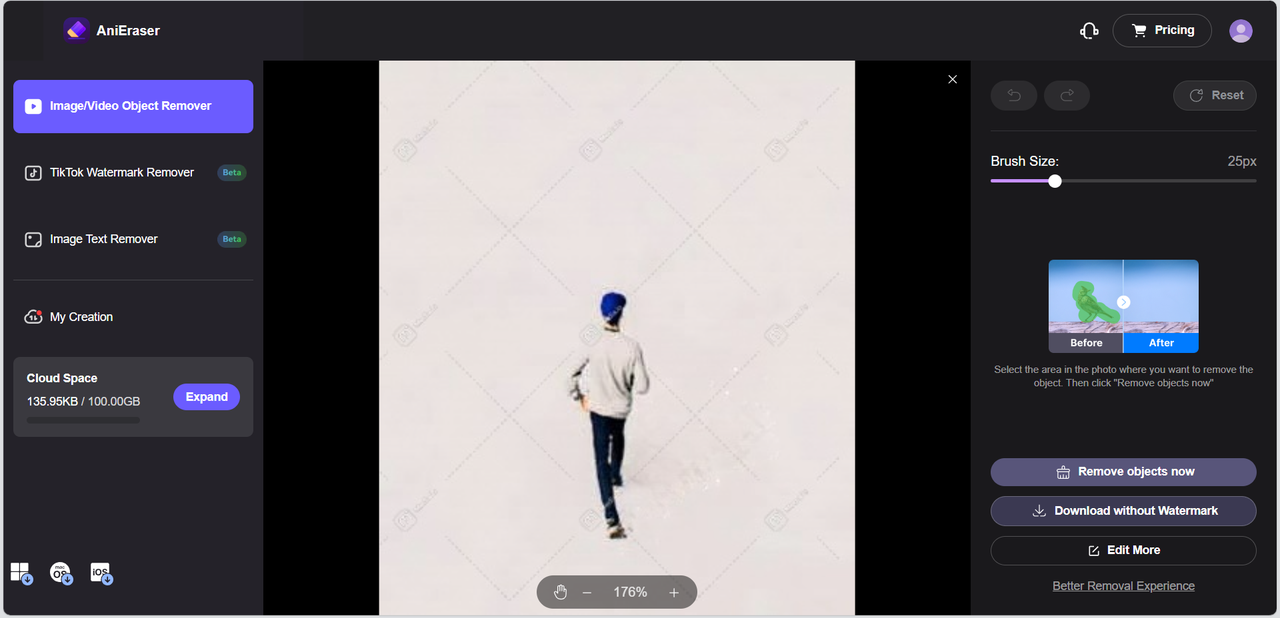Click the TikTok Watermark Remover Beta badge
Viewport: 1280px width, 618px height.
pos(232,173)
